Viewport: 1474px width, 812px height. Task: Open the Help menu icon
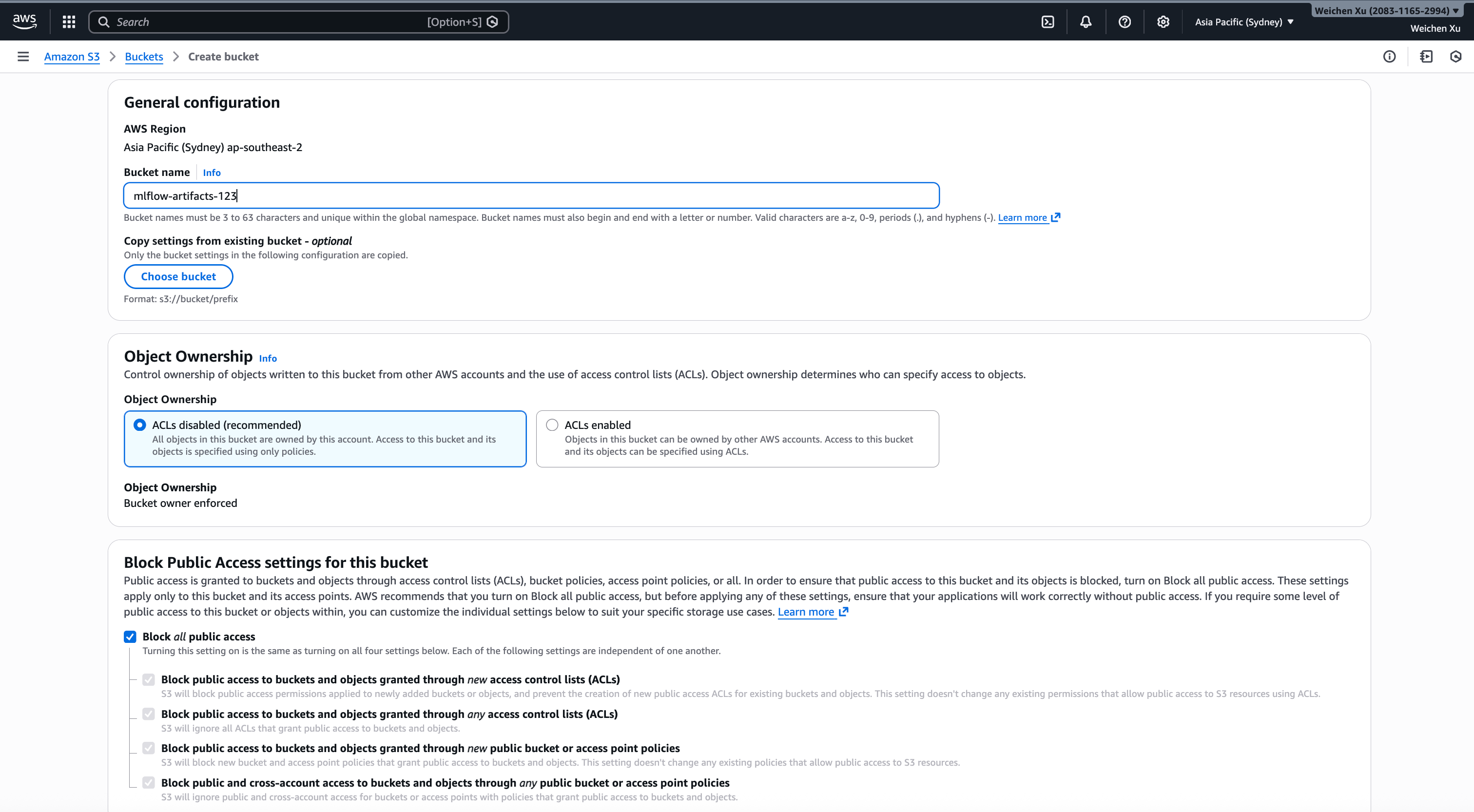pos(1124,21)
